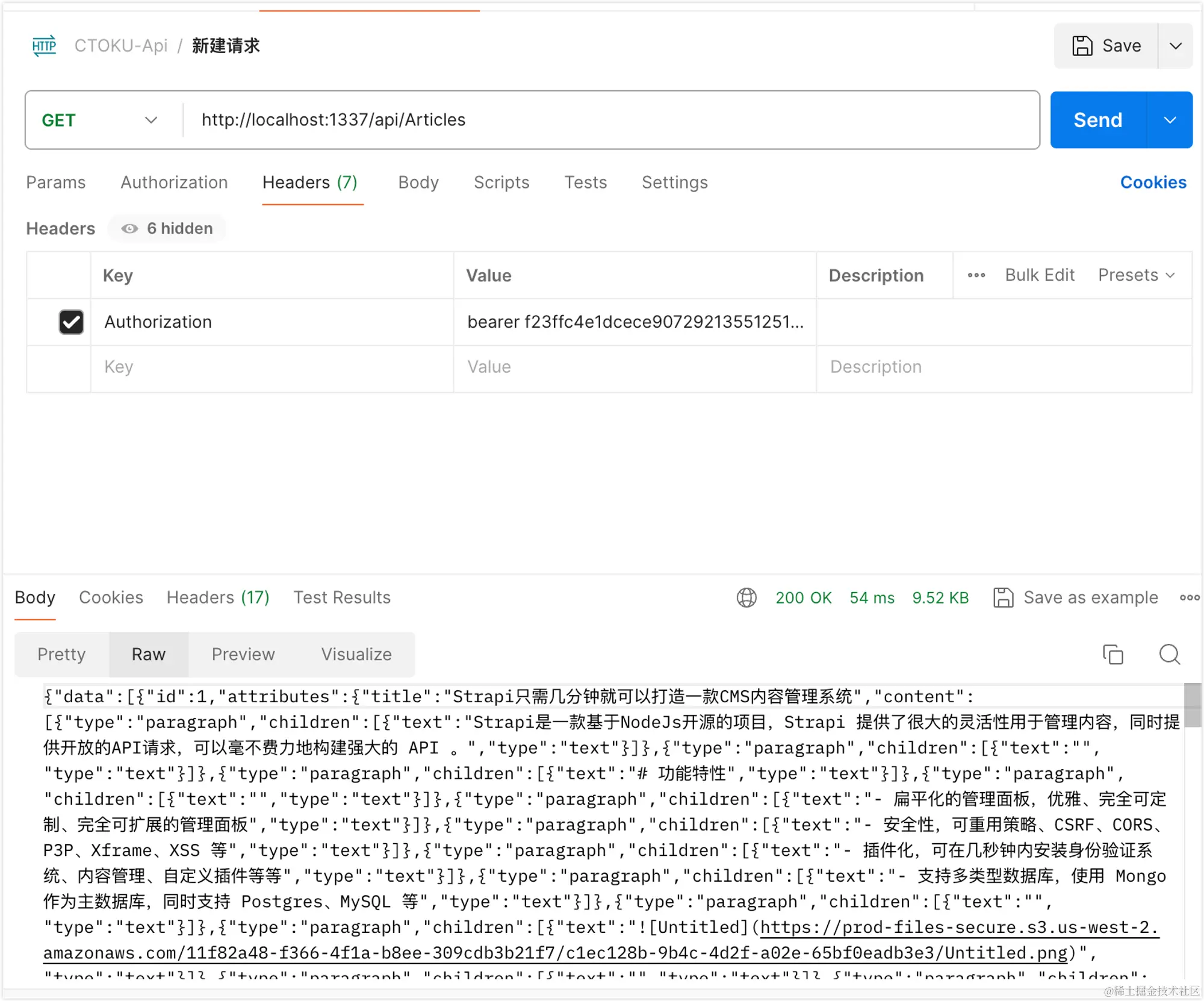Uncheck the Authorization header checkbox
This screenshot has height=1001, width=1204.
pyautogui.click(x=71, y=322)
